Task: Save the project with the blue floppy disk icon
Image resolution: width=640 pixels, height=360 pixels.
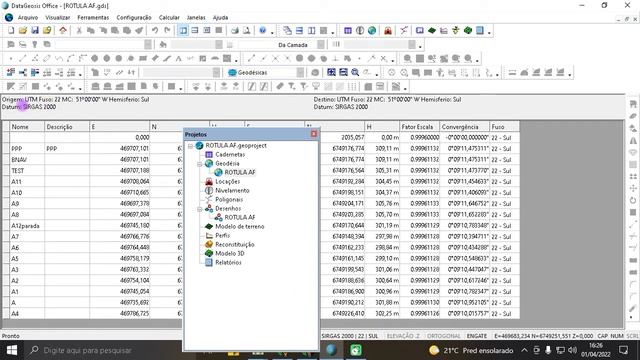Action: tap(35, 31)
